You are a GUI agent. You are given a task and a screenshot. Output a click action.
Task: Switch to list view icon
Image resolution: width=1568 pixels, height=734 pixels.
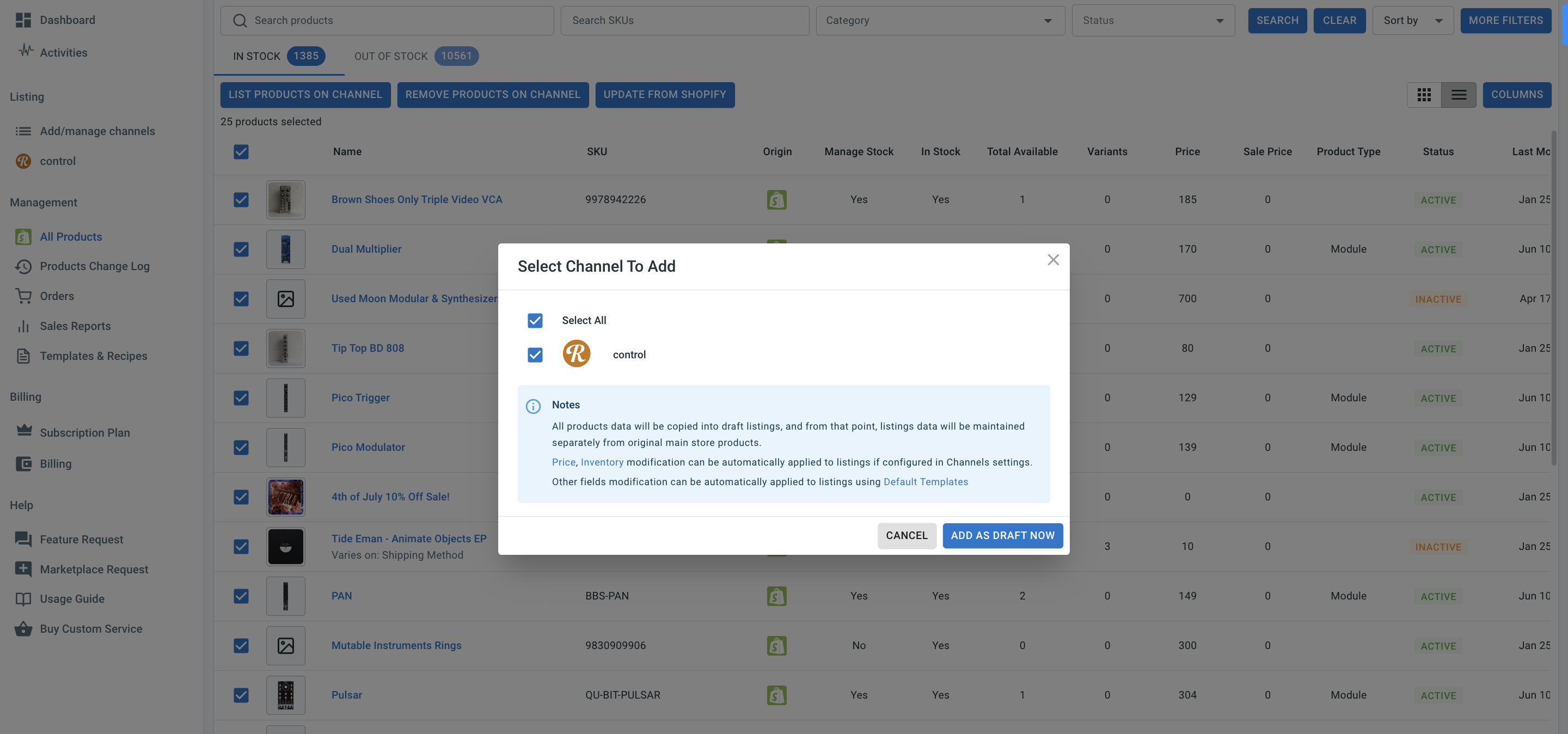click(x=1459, y=94)
